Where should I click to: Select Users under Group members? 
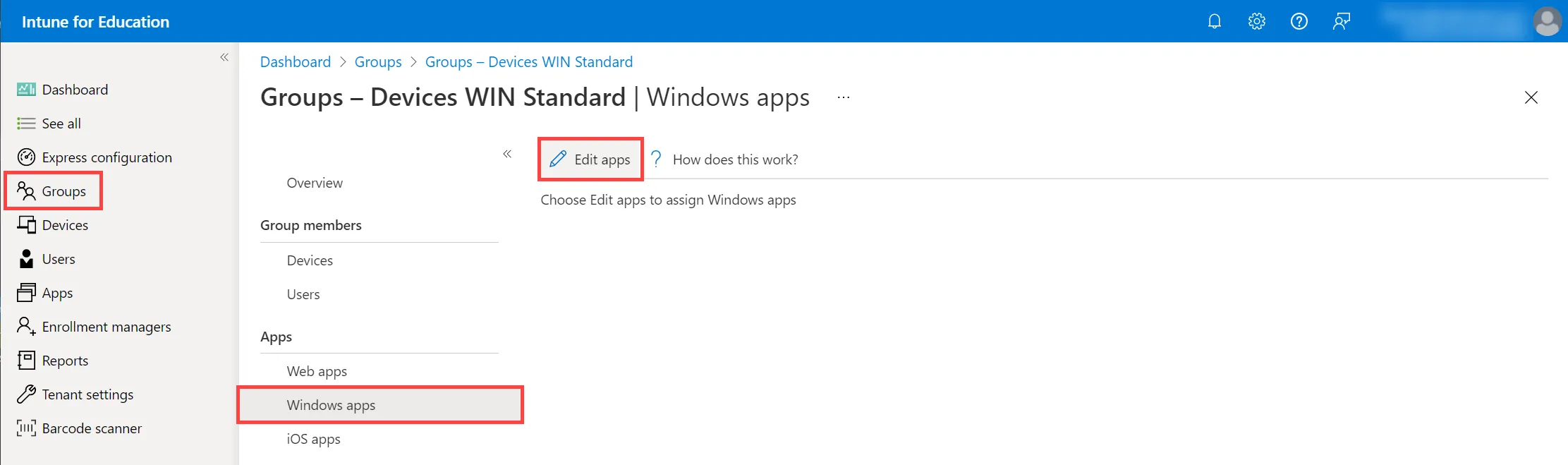[303, 294]
